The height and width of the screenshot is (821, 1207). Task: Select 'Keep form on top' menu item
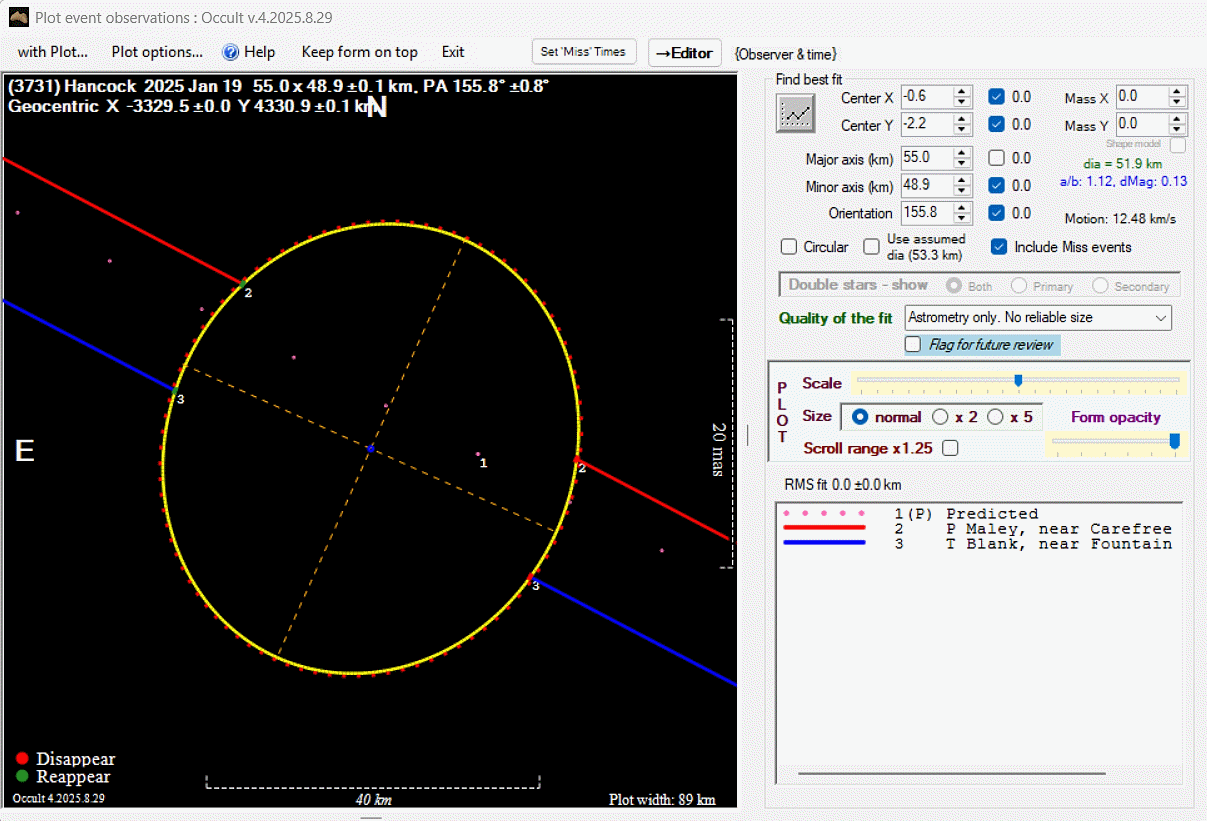[360, 52]
